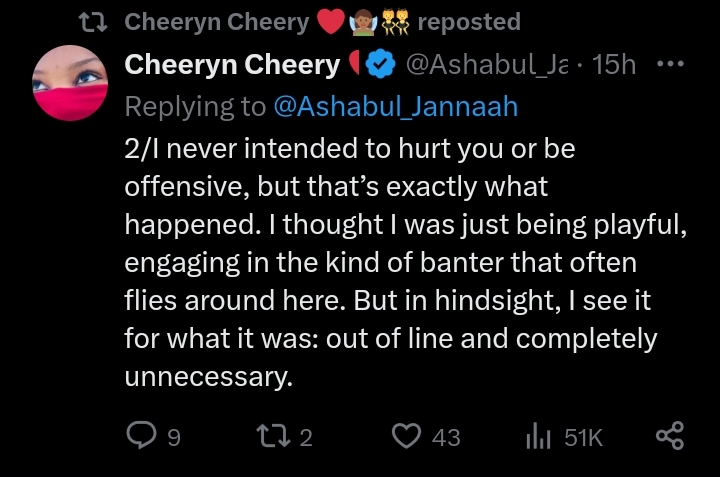Click the bold author name Cheeryn Cheery
The width and height of the screenshot is (720, 477).
pyautogui.click(x=232, y=66)
